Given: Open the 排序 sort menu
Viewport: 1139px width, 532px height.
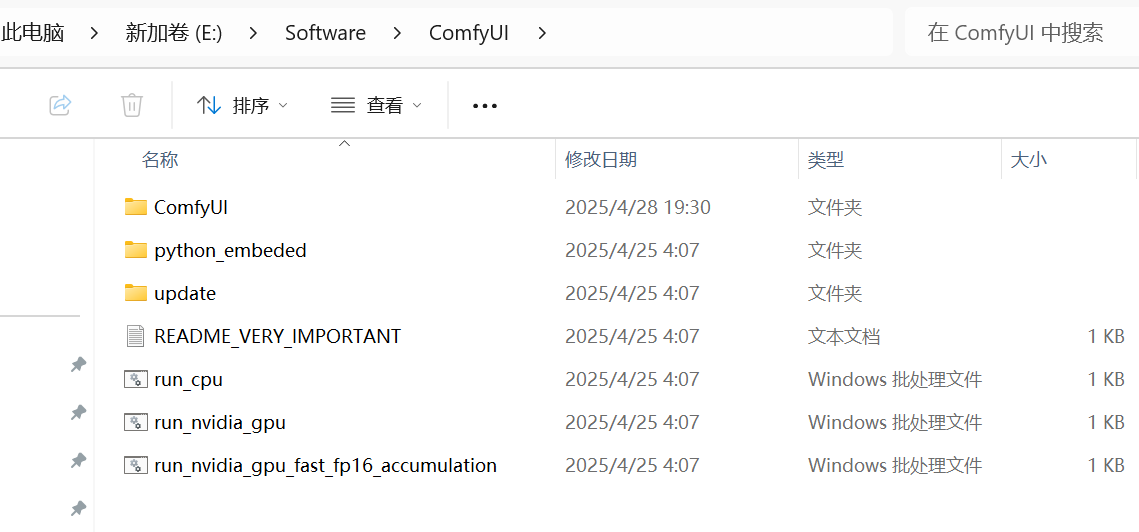Looking at the screenshot, I should click(243, 105).
